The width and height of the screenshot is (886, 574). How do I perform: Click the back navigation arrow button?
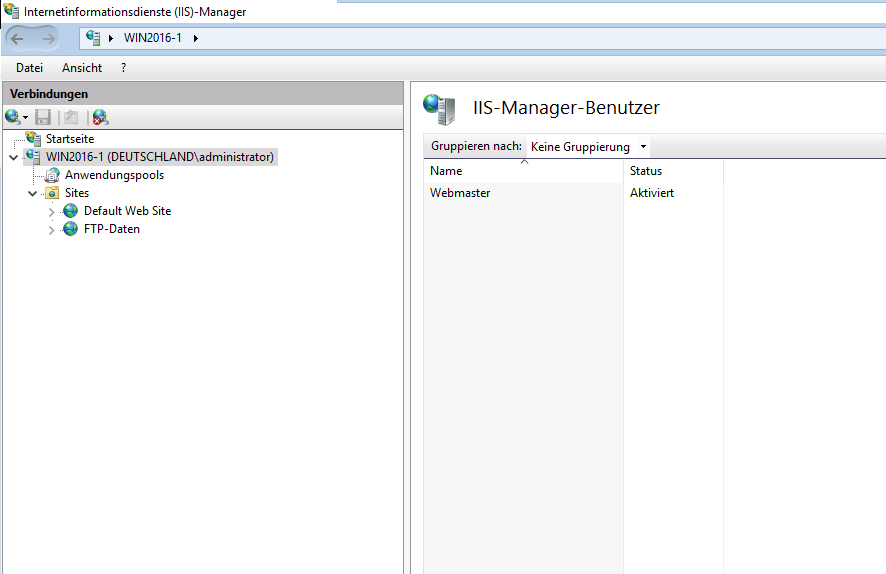click(17, 38)
